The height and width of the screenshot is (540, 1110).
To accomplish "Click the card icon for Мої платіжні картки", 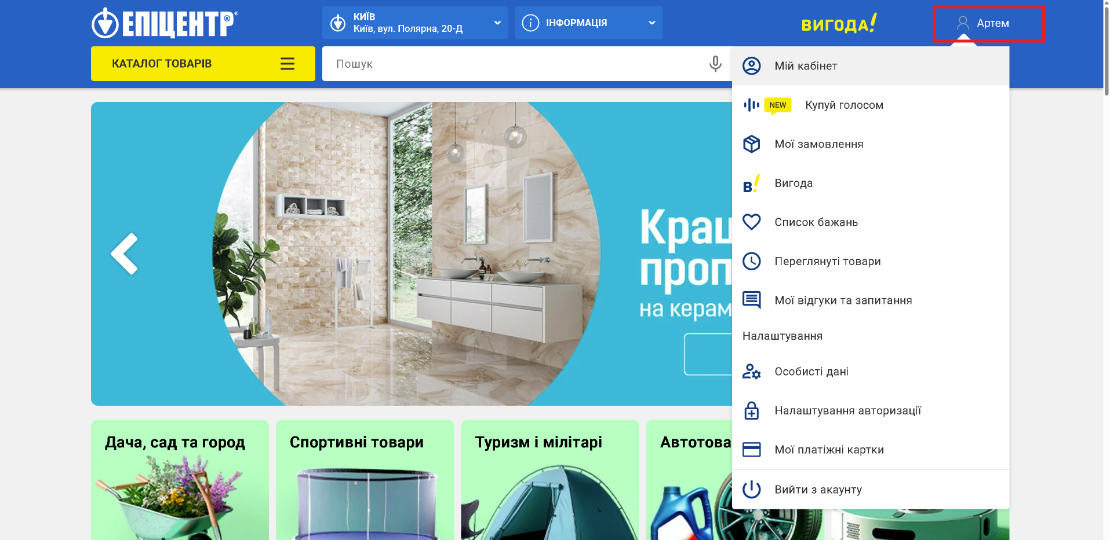I will point(751,449).
